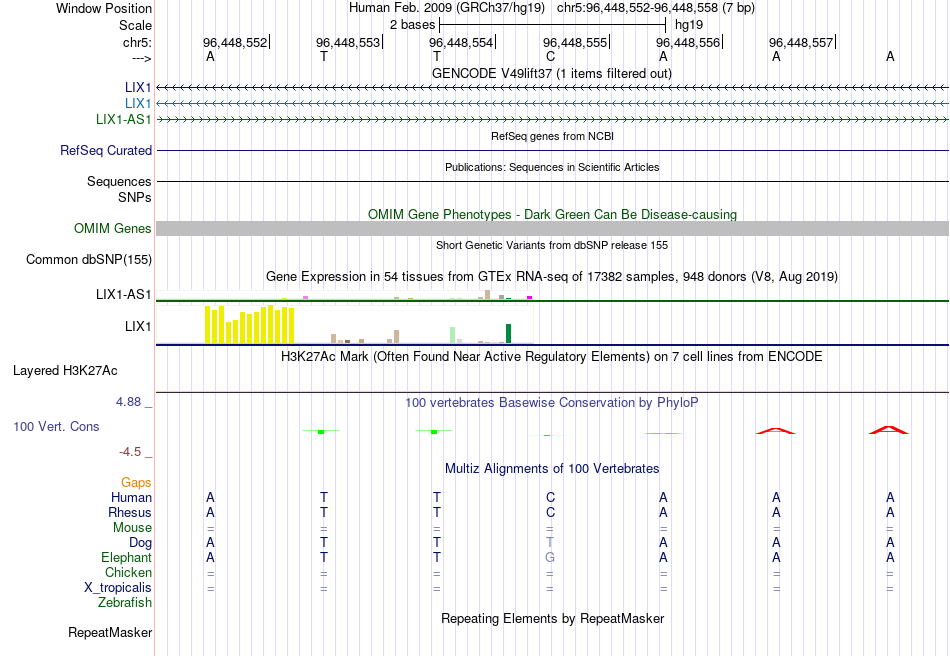Click the Zebrafish species row label

[x=125, y=603]
